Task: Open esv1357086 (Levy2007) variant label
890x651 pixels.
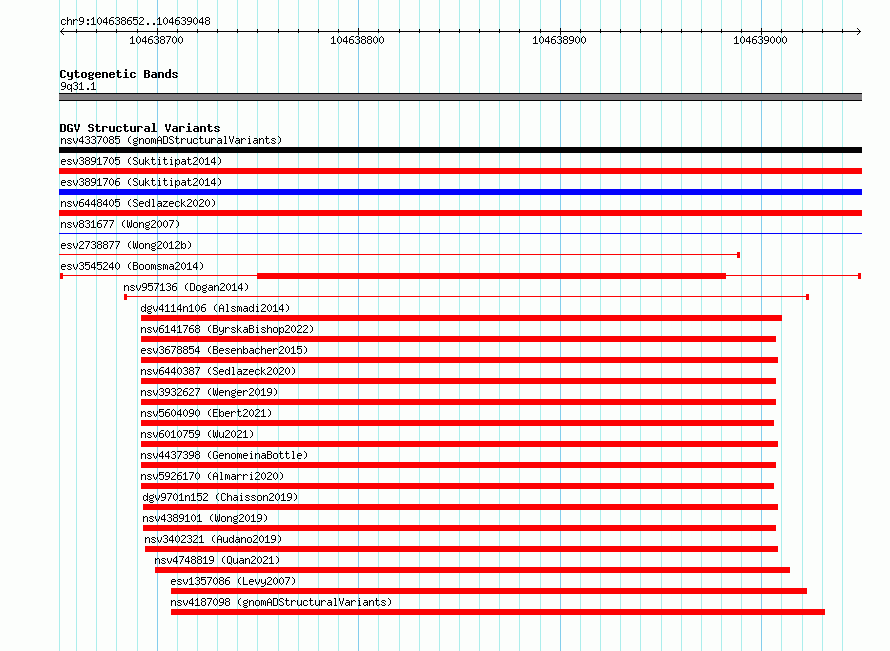Action: [x=233, y=581]
